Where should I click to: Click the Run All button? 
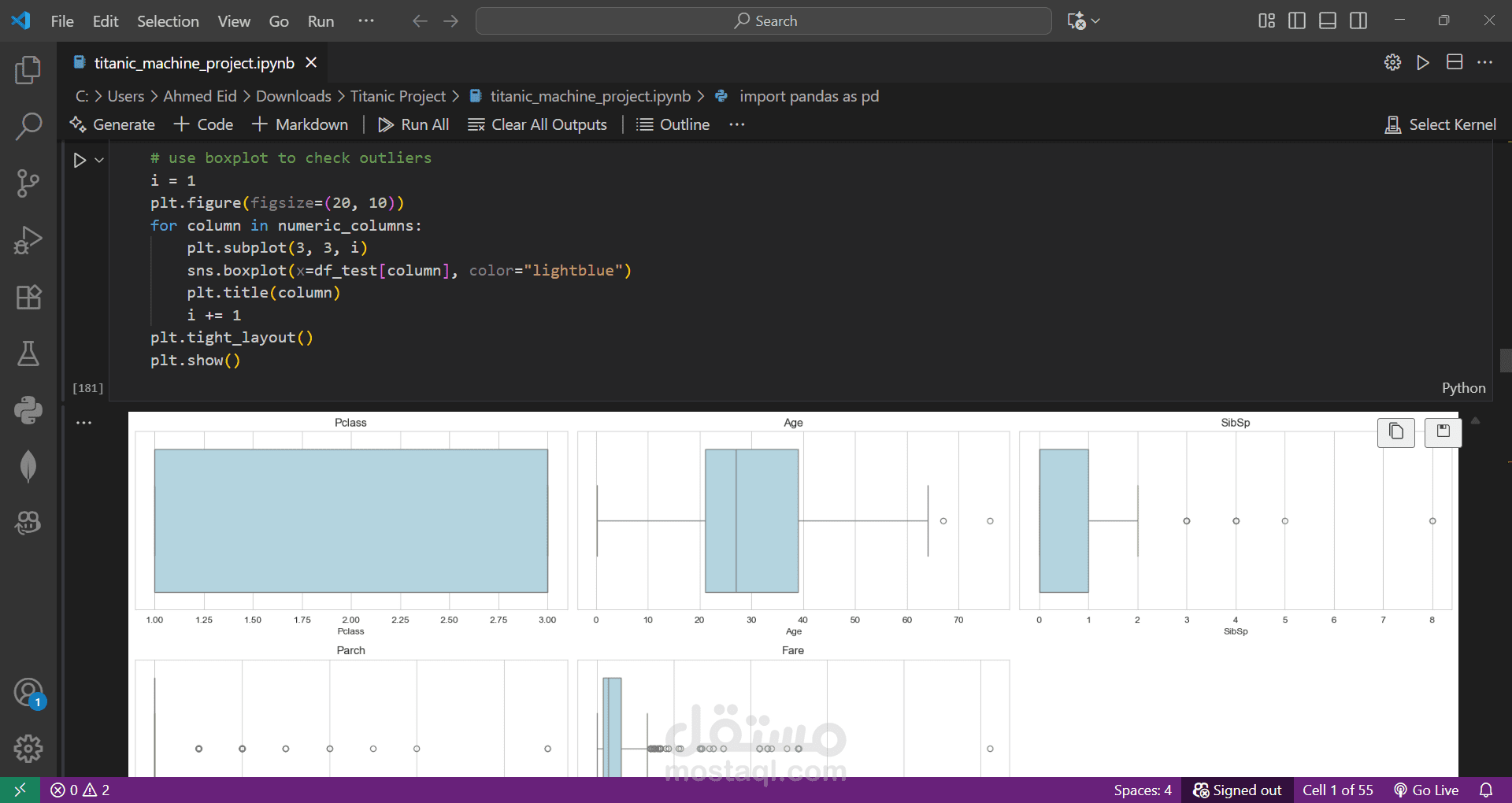point(413,124)
